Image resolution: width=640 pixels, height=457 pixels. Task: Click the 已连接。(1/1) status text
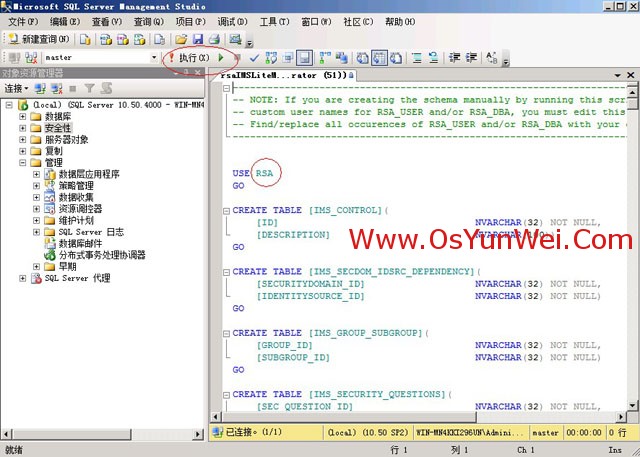tap(253, 432)
